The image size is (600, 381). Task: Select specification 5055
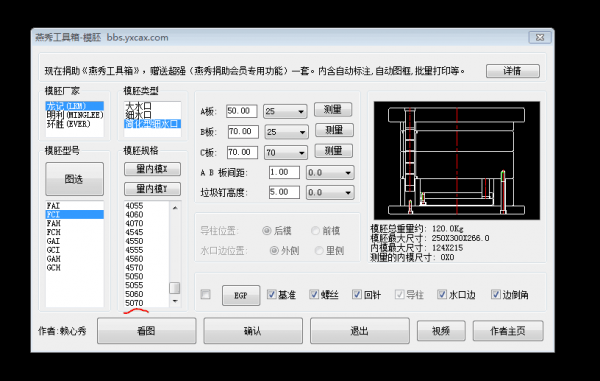(146, 285)
